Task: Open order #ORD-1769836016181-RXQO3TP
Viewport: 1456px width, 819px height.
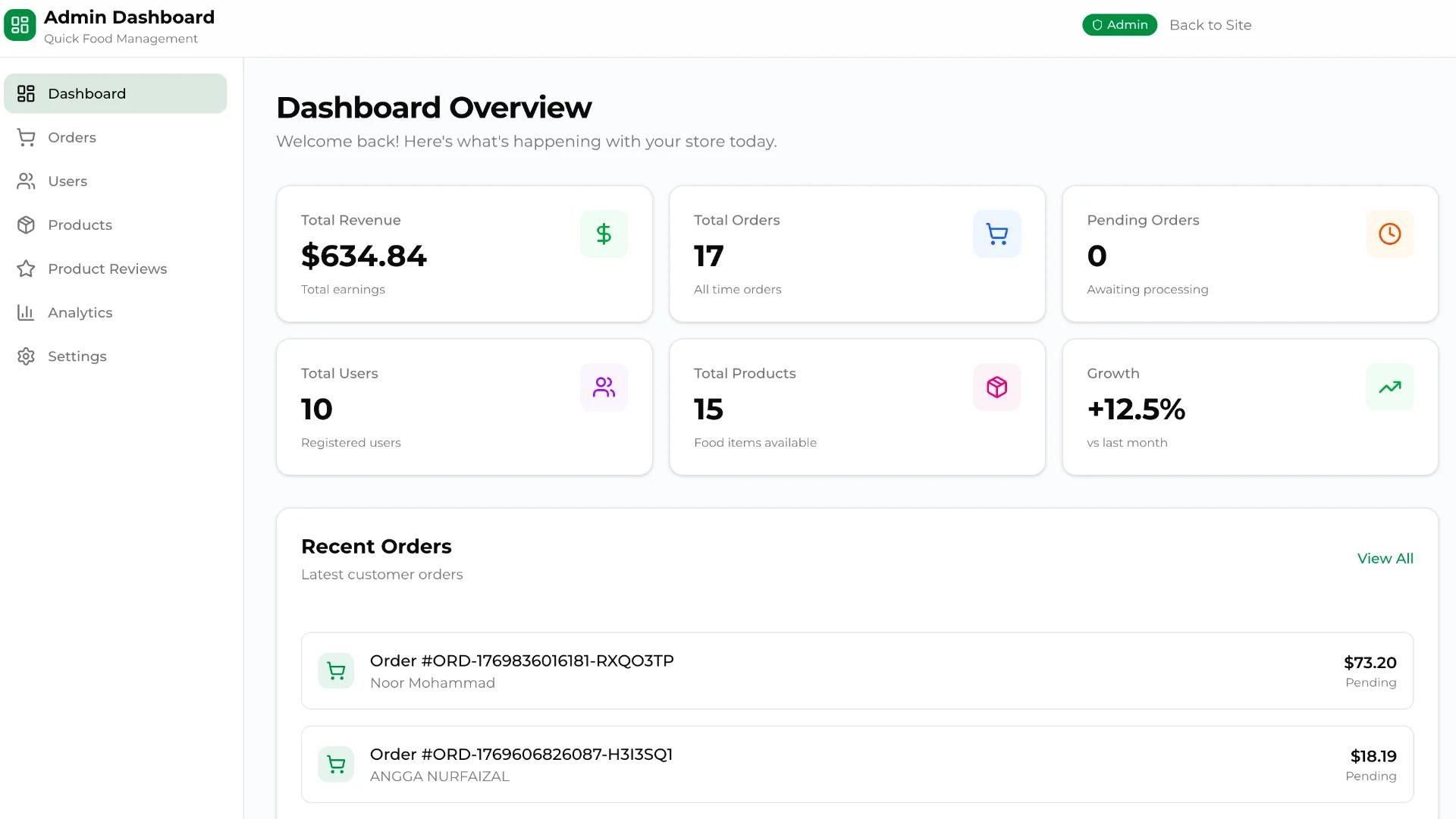Action: tap(857, 671)
